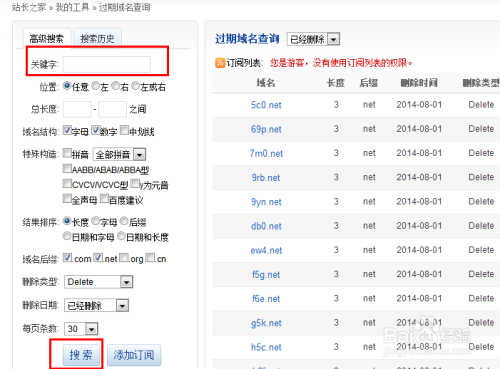Click the 删除时间 column header
The image size is (500, 369).
click(x=419, y=83)
